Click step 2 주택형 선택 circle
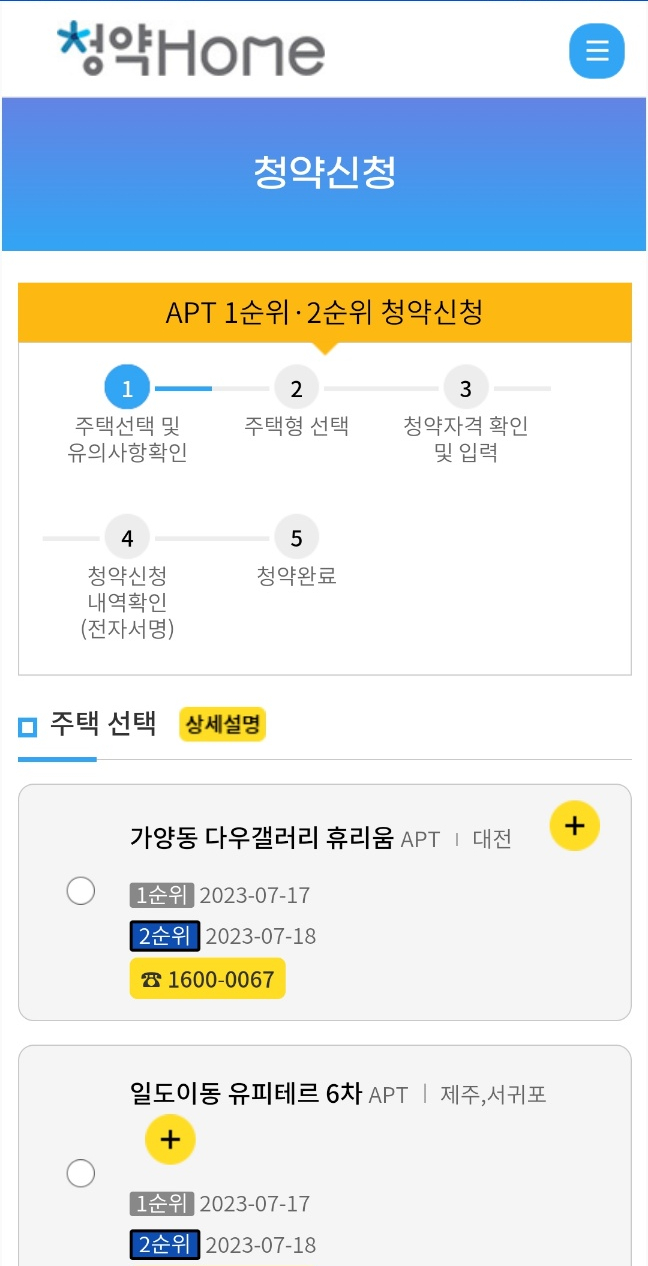 (296, 388)
